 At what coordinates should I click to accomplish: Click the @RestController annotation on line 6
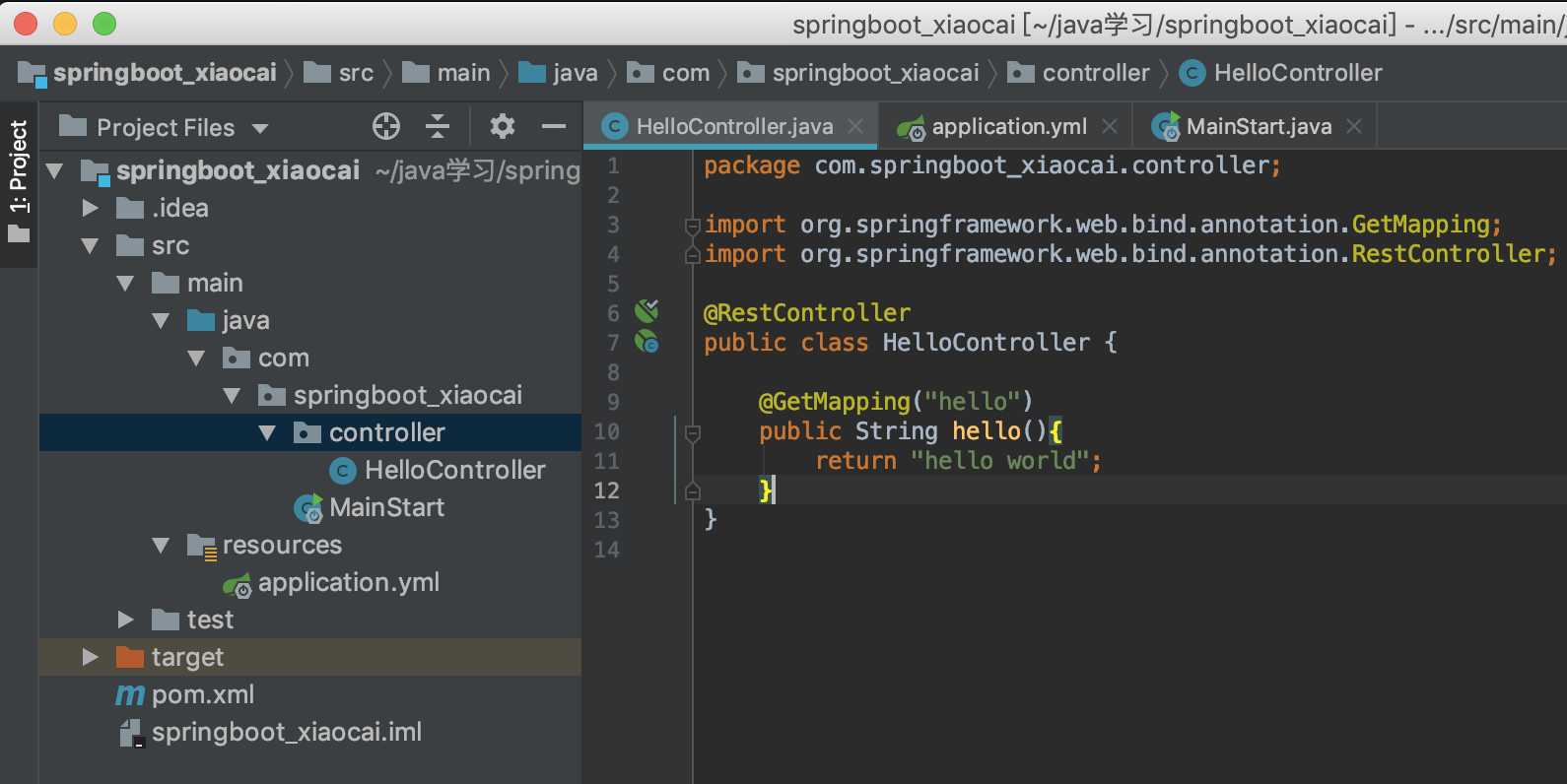click(x=806, y=313)
